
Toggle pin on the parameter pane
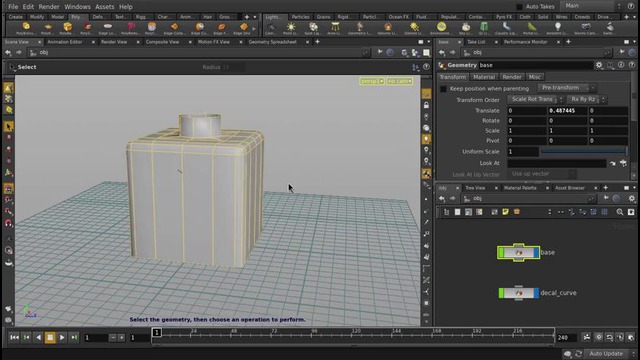[x=622, y=52]
